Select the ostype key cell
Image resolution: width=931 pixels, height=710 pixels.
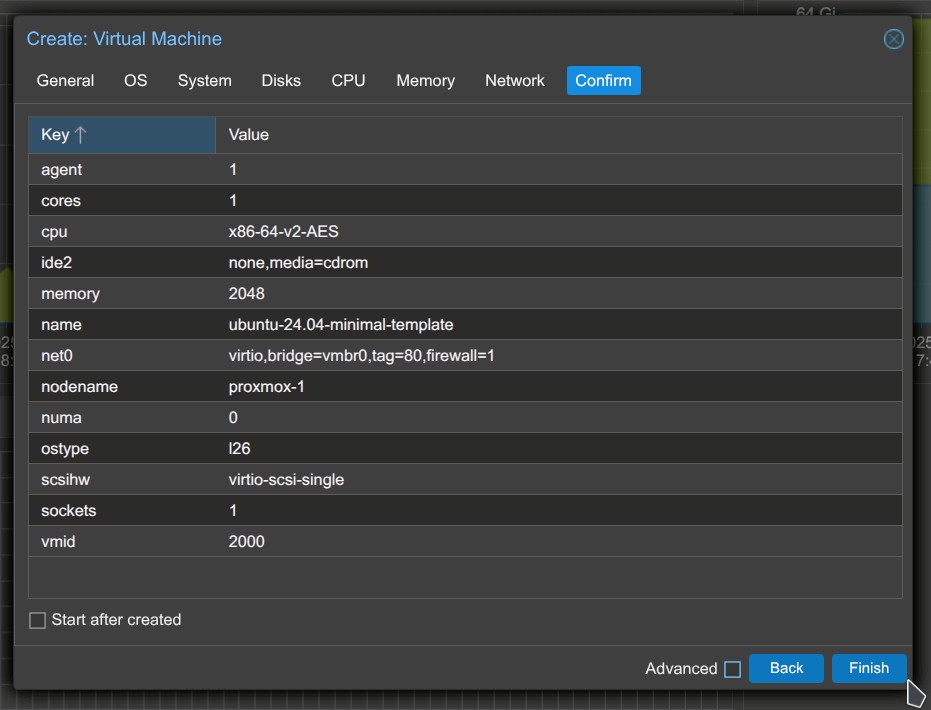coord(122,448)
